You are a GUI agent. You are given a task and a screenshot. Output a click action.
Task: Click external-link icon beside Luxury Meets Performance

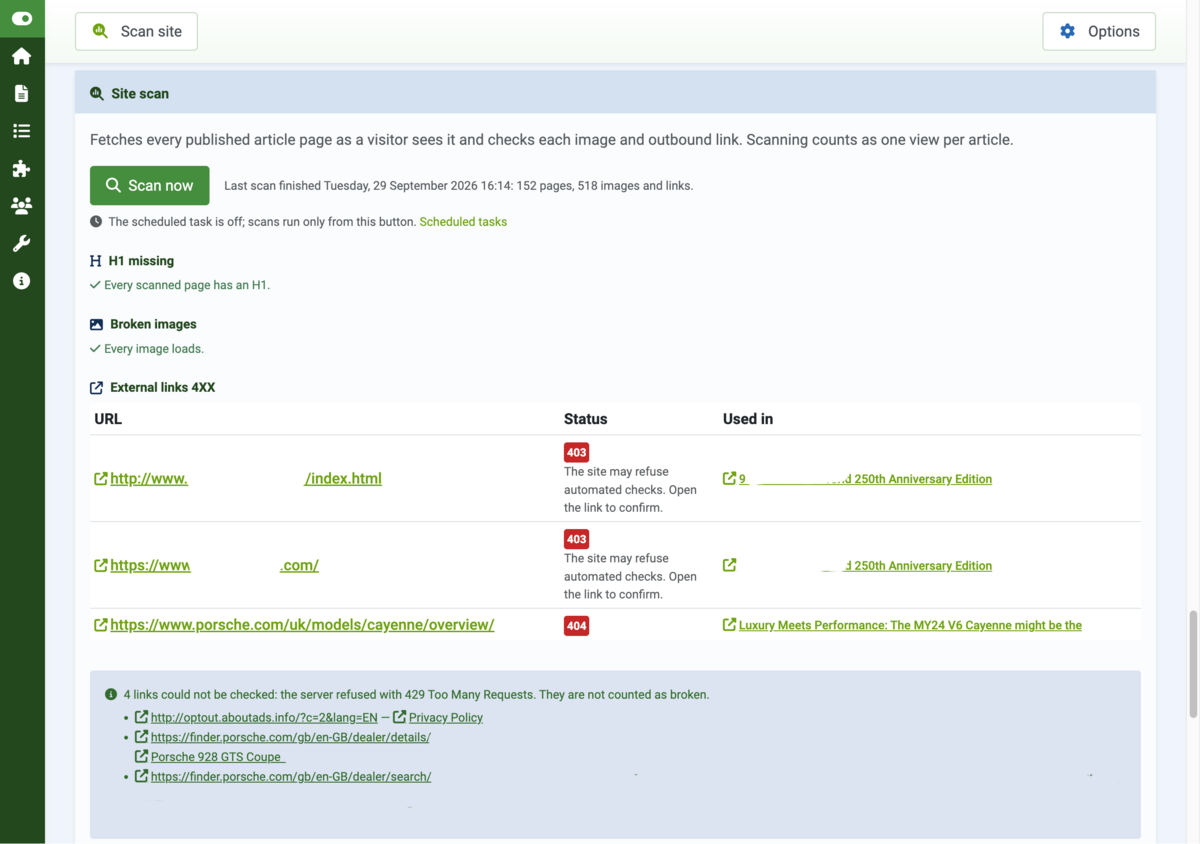coord(729,625)
